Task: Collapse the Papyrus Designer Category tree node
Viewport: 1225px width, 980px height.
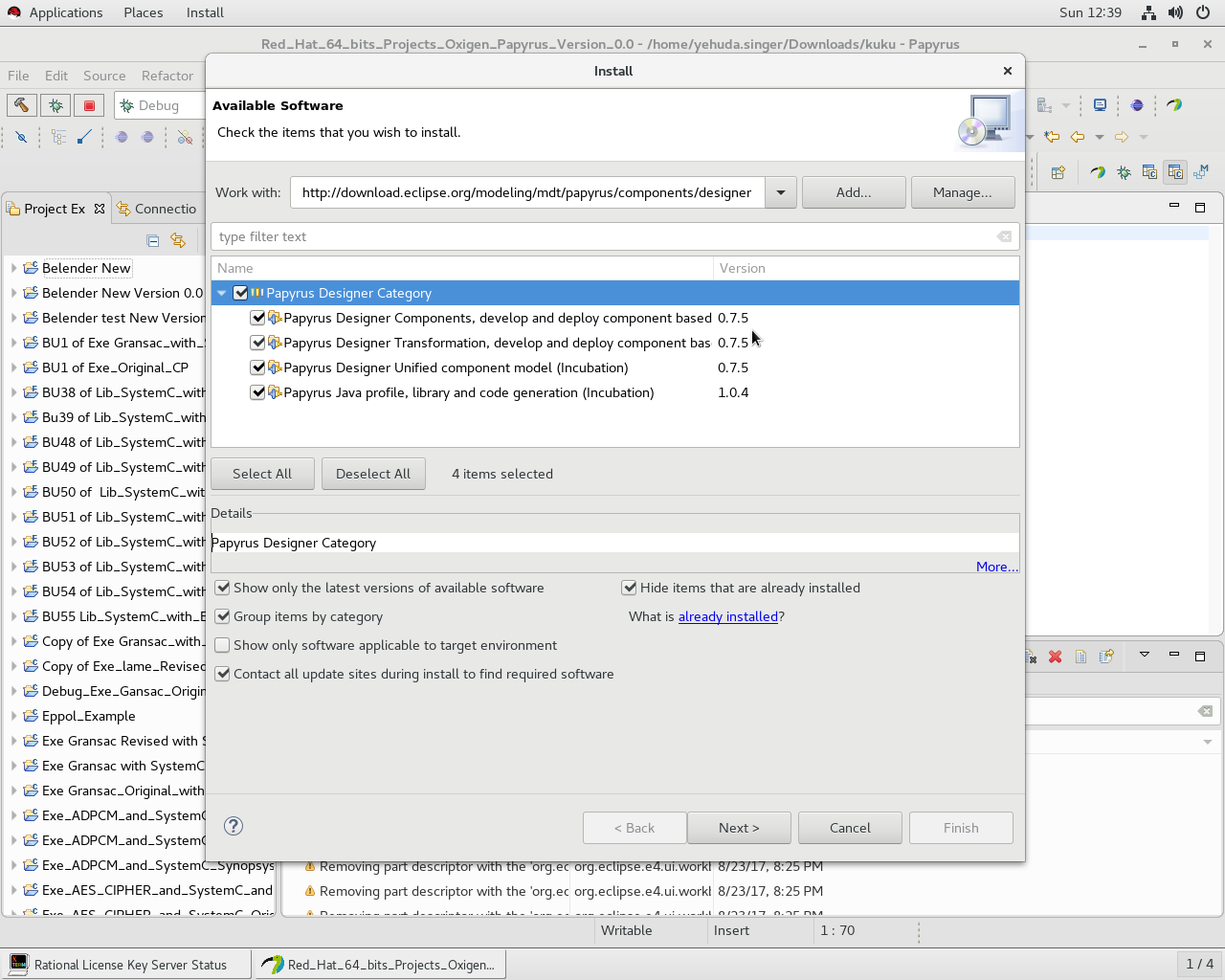Action: [222, 293]
